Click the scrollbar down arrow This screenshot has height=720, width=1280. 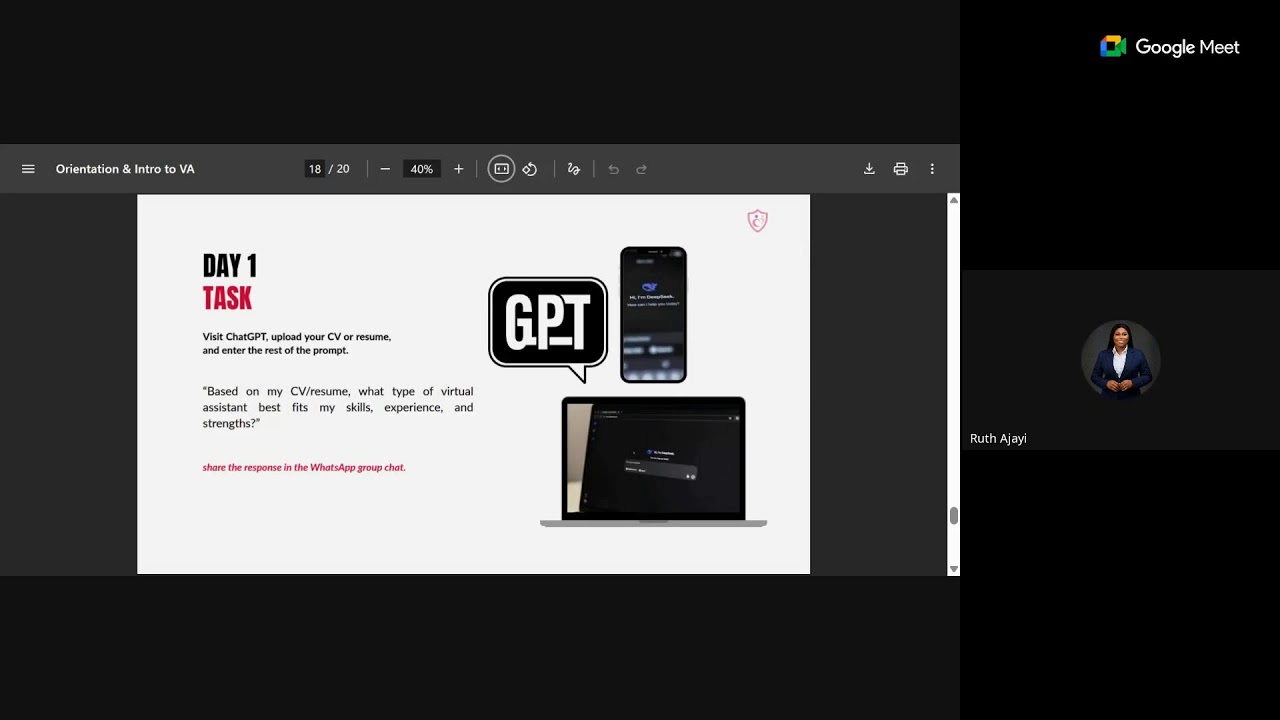coord(954,569)
